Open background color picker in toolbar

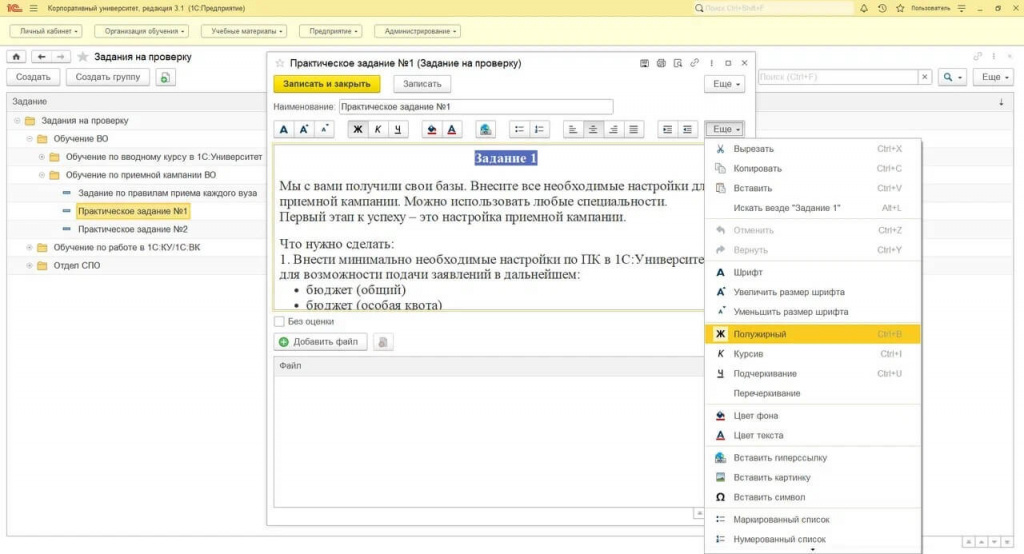tap(431, 129)
